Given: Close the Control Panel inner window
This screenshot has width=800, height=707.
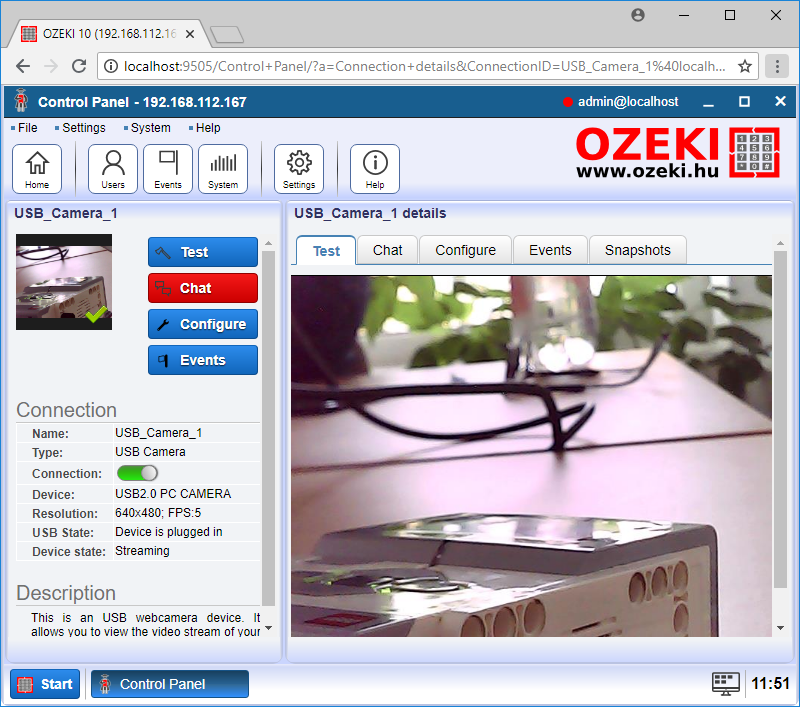Looking at the screenshot, I should [x=780, y=102].
